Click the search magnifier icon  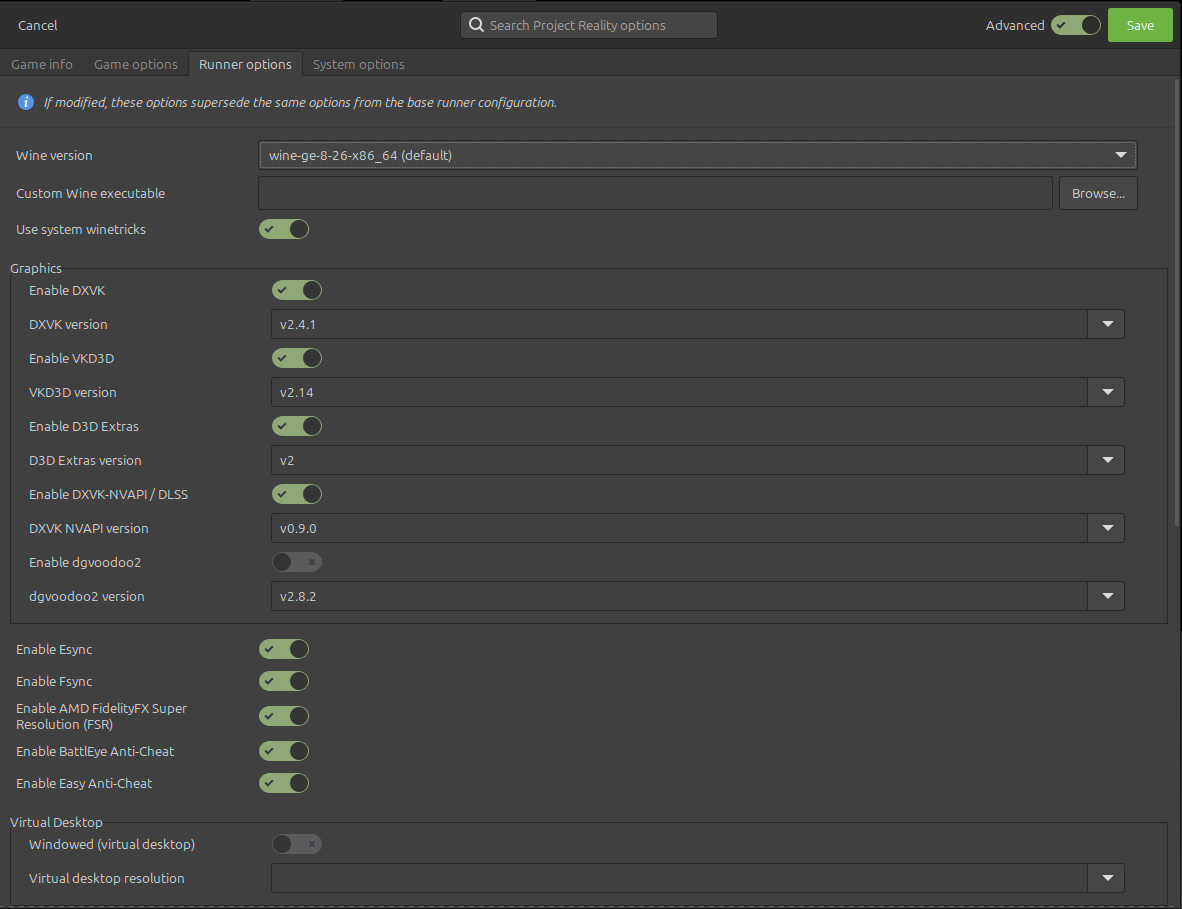pyautogui.click(x=476, y=25)
